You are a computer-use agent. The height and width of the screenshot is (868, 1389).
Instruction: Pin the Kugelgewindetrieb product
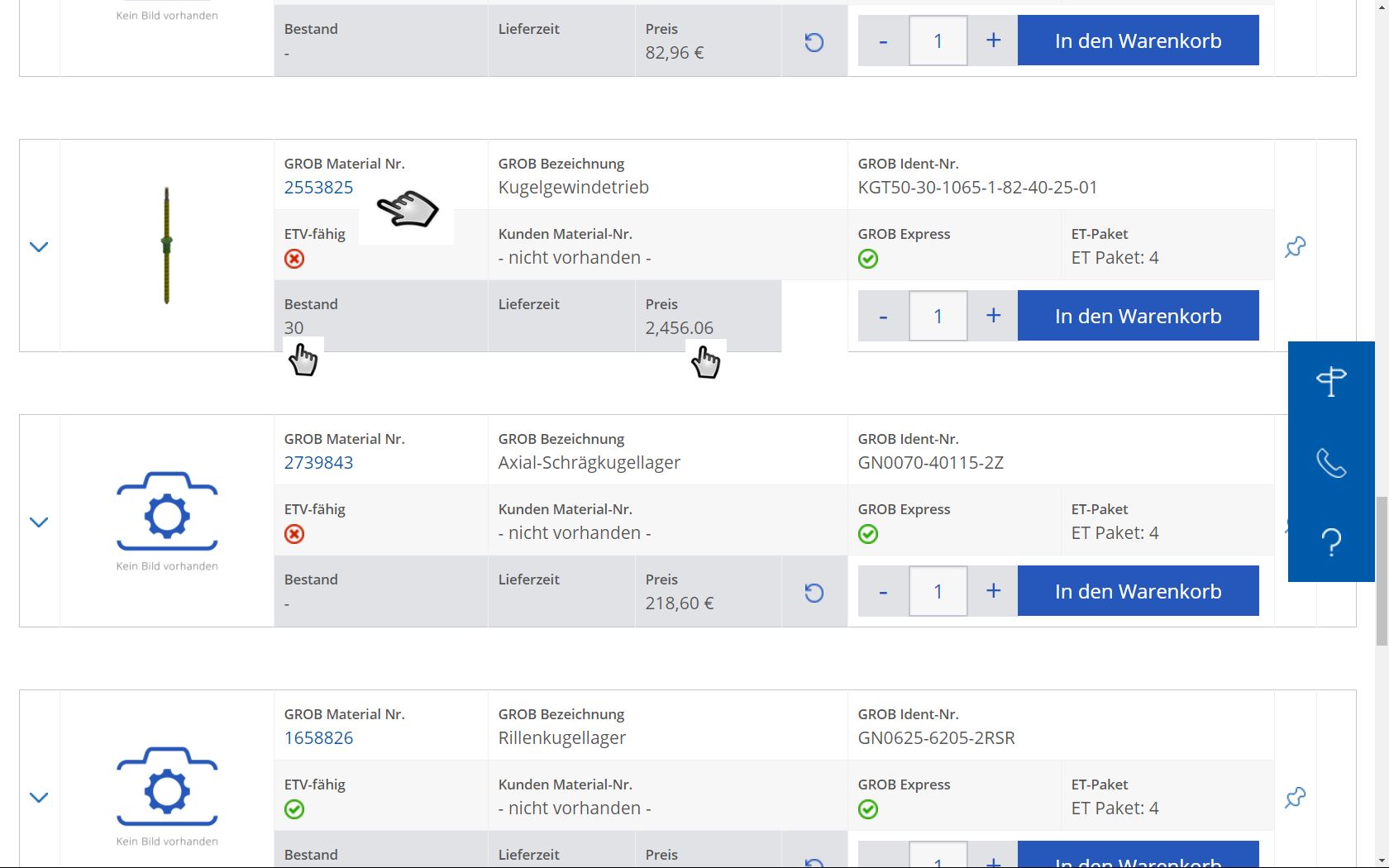[x=1296, y=246]
